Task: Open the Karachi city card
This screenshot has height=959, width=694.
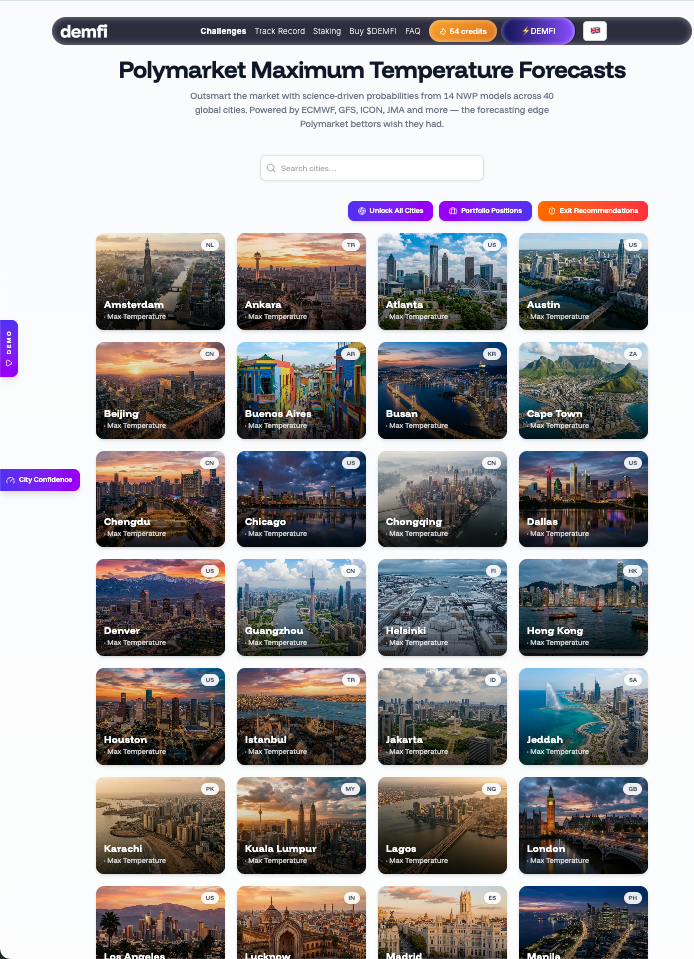Action: (160, 825)
